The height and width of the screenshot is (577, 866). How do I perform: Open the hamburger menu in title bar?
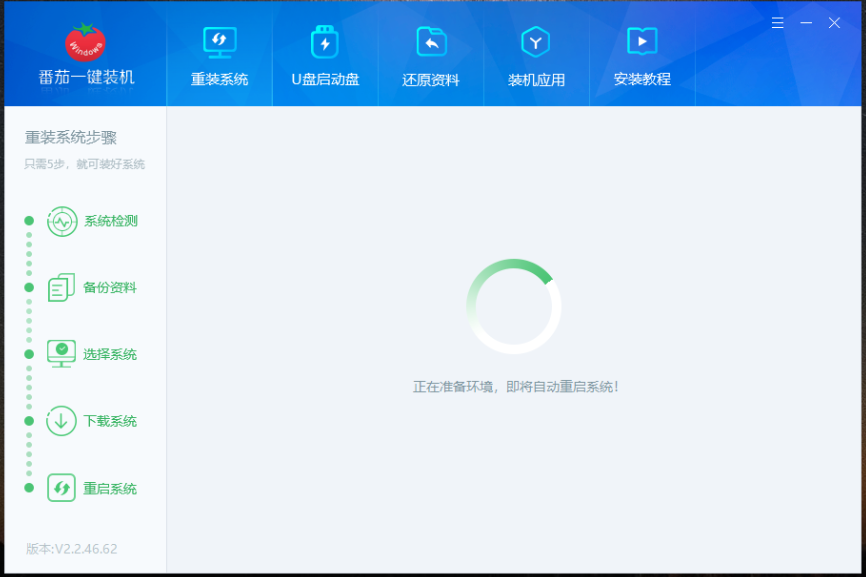tap(778, 23)
